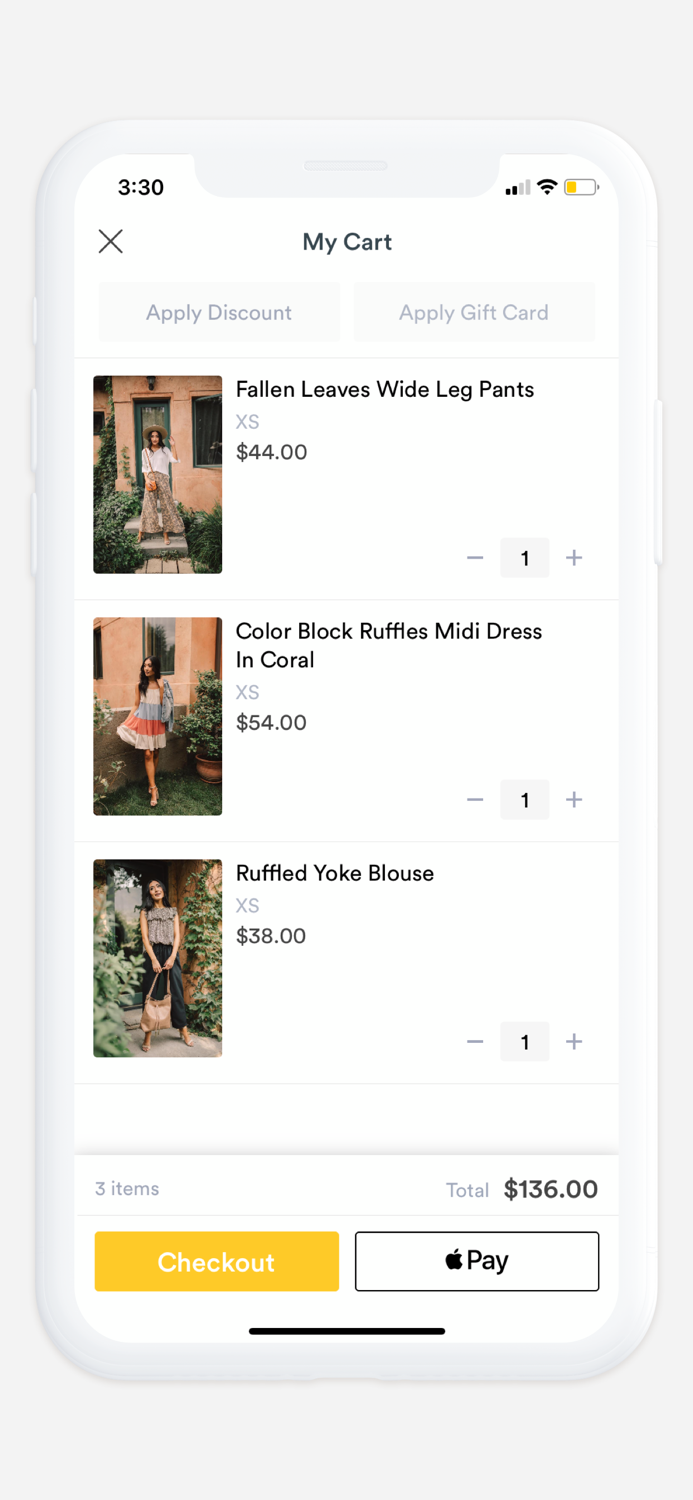Tap the plus icon for Ruffled Yoke Blouse
The image size is (693, 1500).
click(575, 1042)
